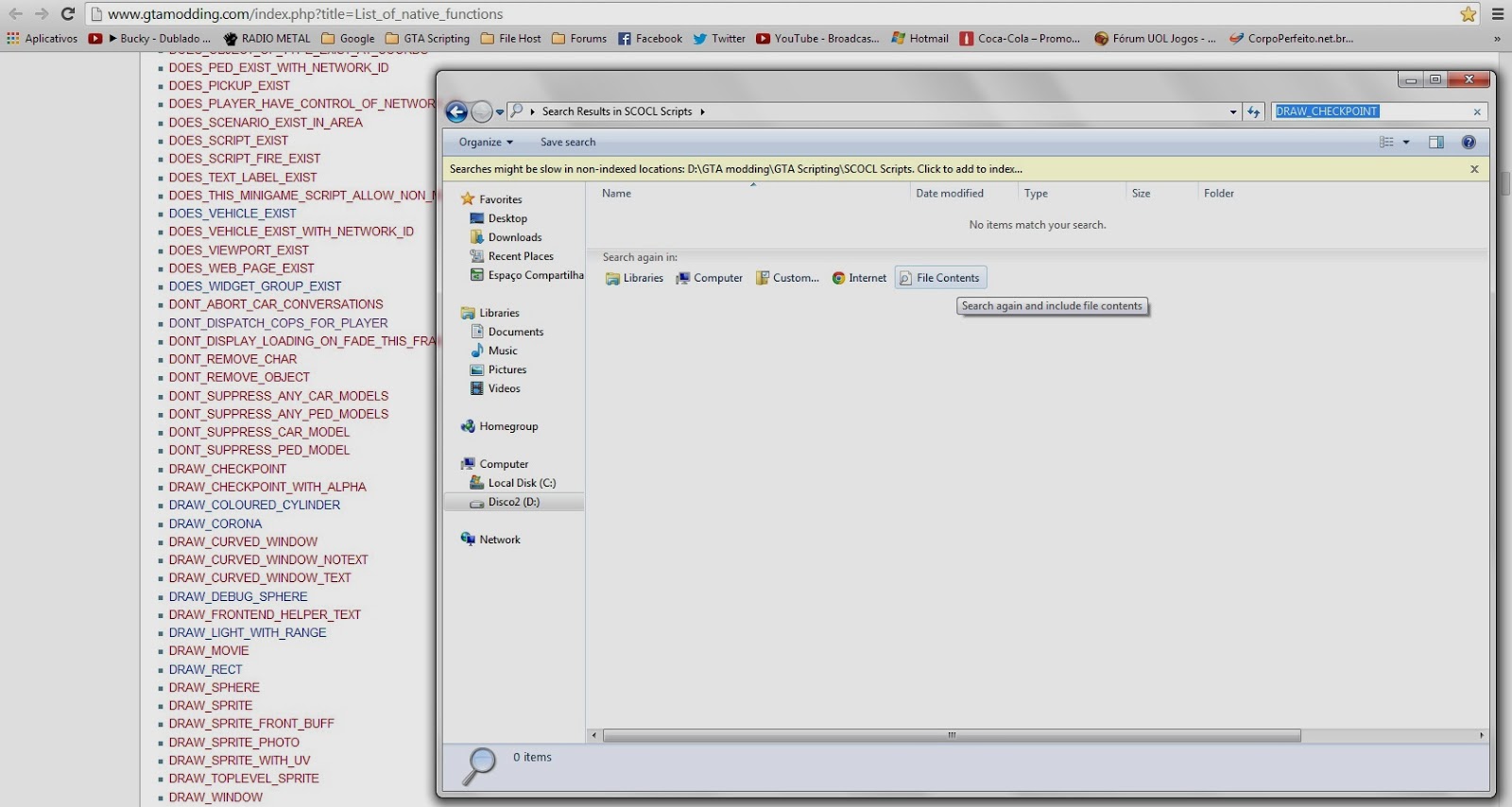The image size is (1512, 807).
Task: Open the DRAW_CORONA function link
Action: pos(215,524)
